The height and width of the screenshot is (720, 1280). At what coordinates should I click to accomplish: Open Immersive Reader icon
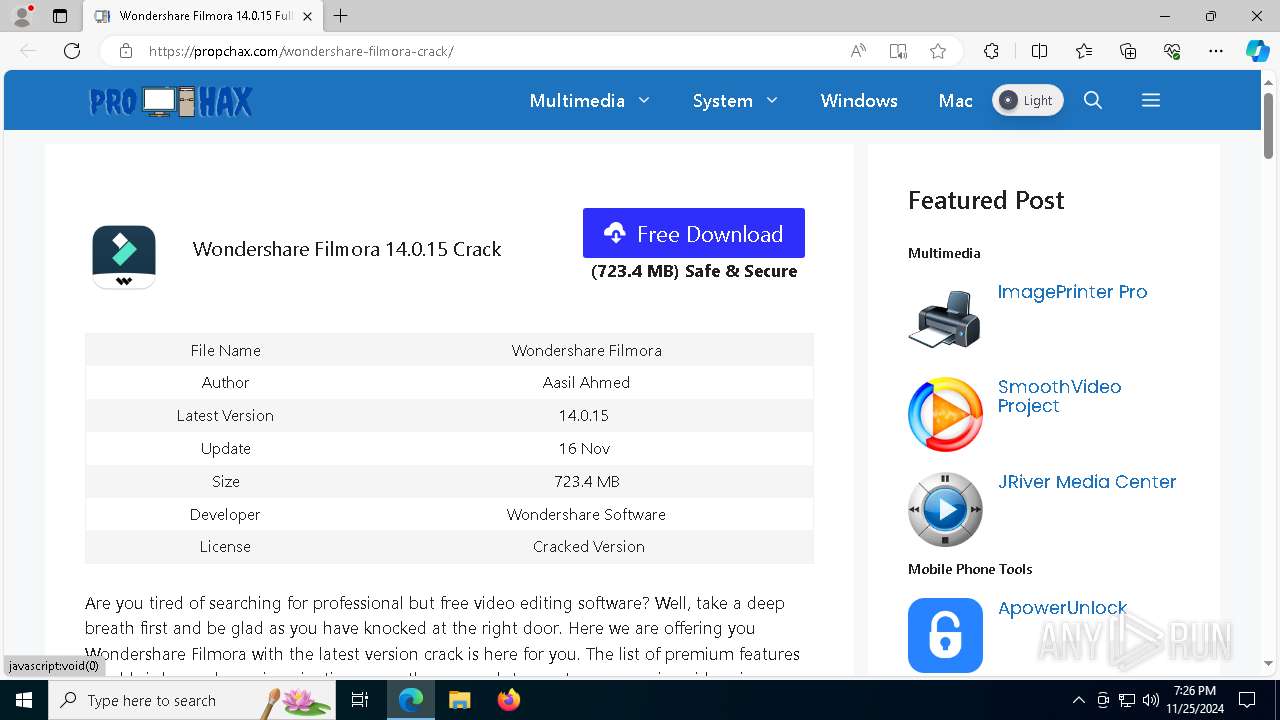[x=898, y=51]
